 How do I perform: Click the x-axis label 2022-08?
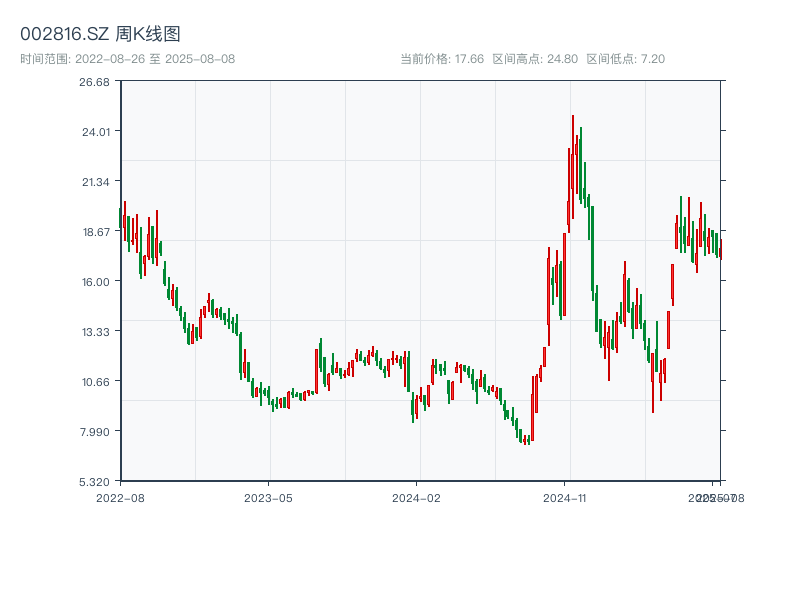click(120, 498)
